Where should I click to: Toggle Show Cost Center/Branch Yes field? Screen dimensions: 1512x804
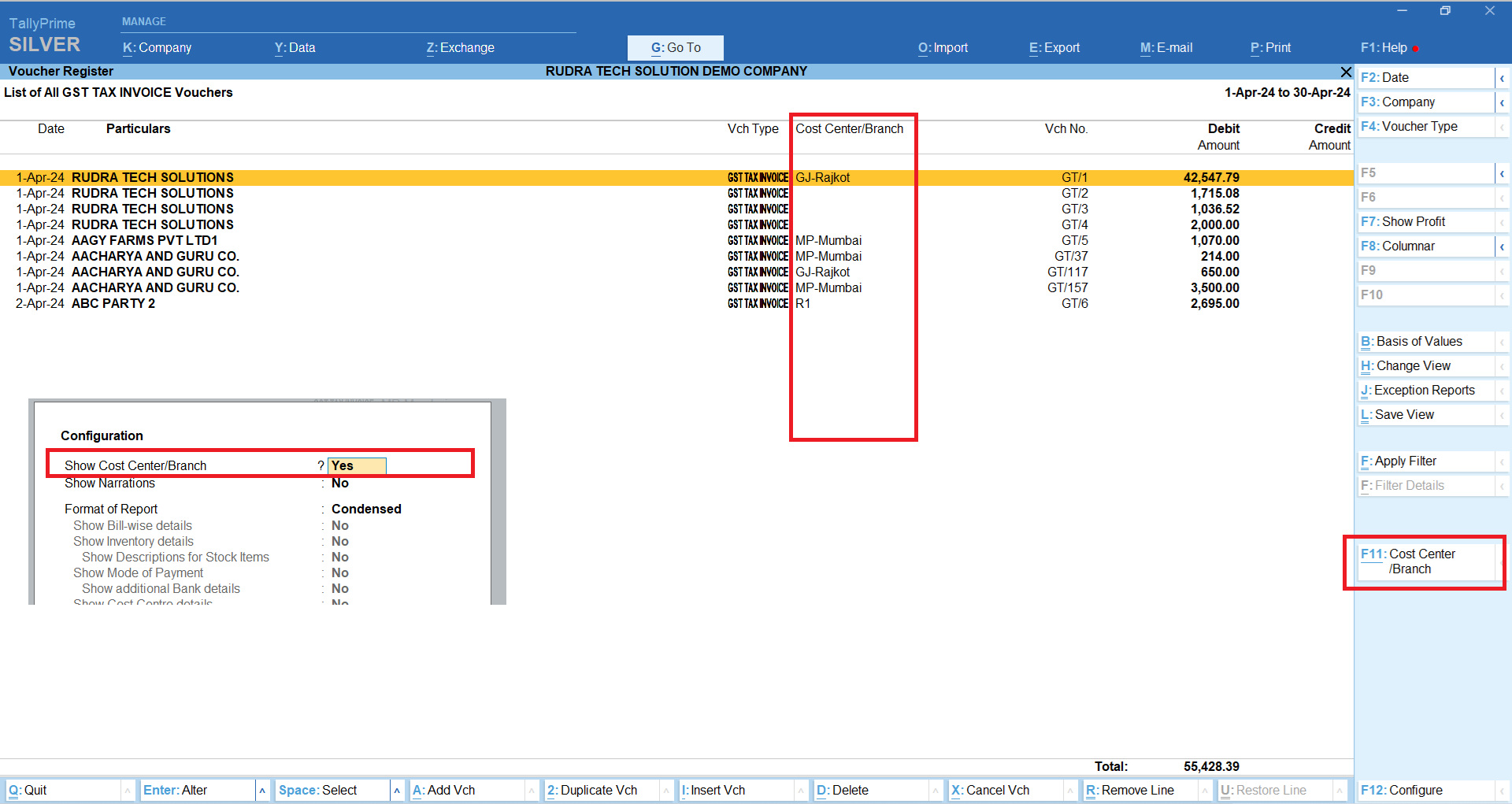[357, 465]
